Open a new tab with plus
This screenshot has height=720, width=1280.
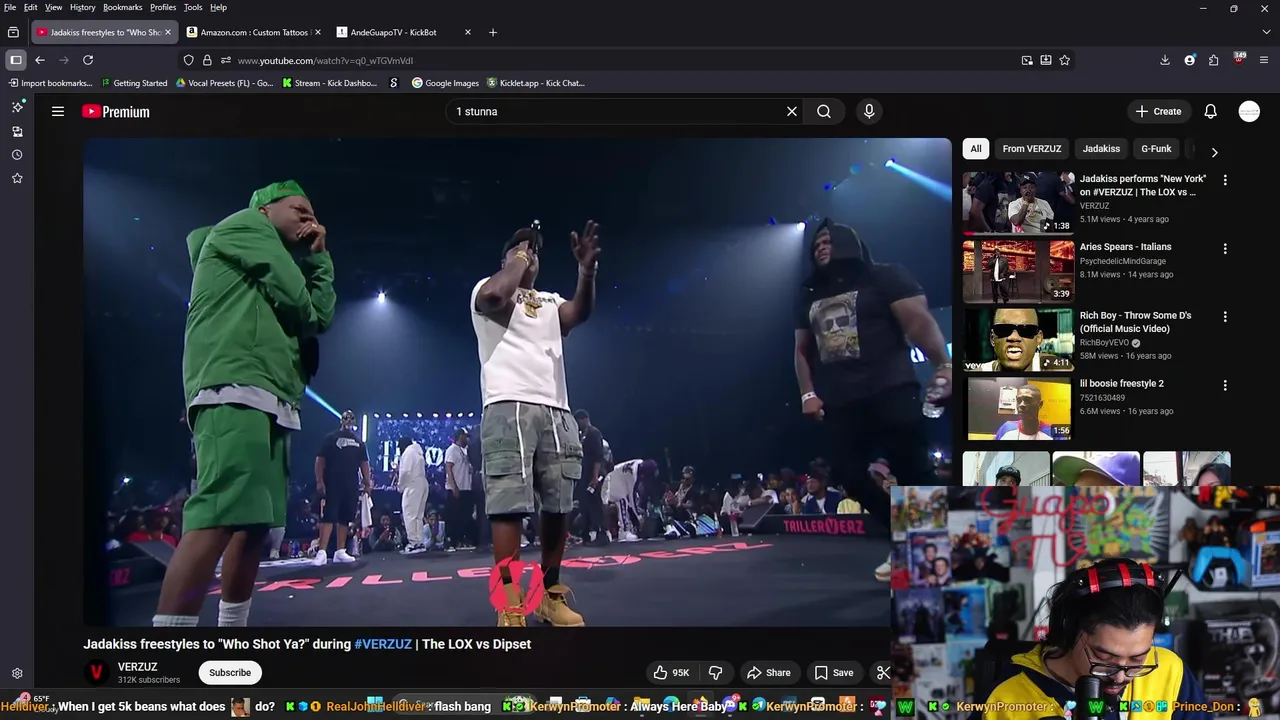pos(492,32)
